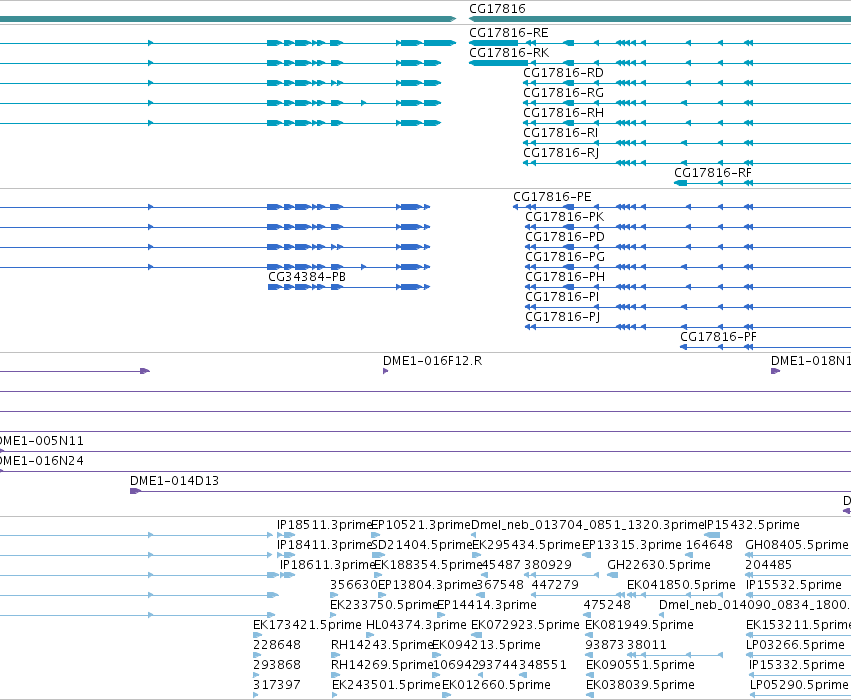Select feature labeled 228648
Screen dimensions: 851x700
coord(277,646)
